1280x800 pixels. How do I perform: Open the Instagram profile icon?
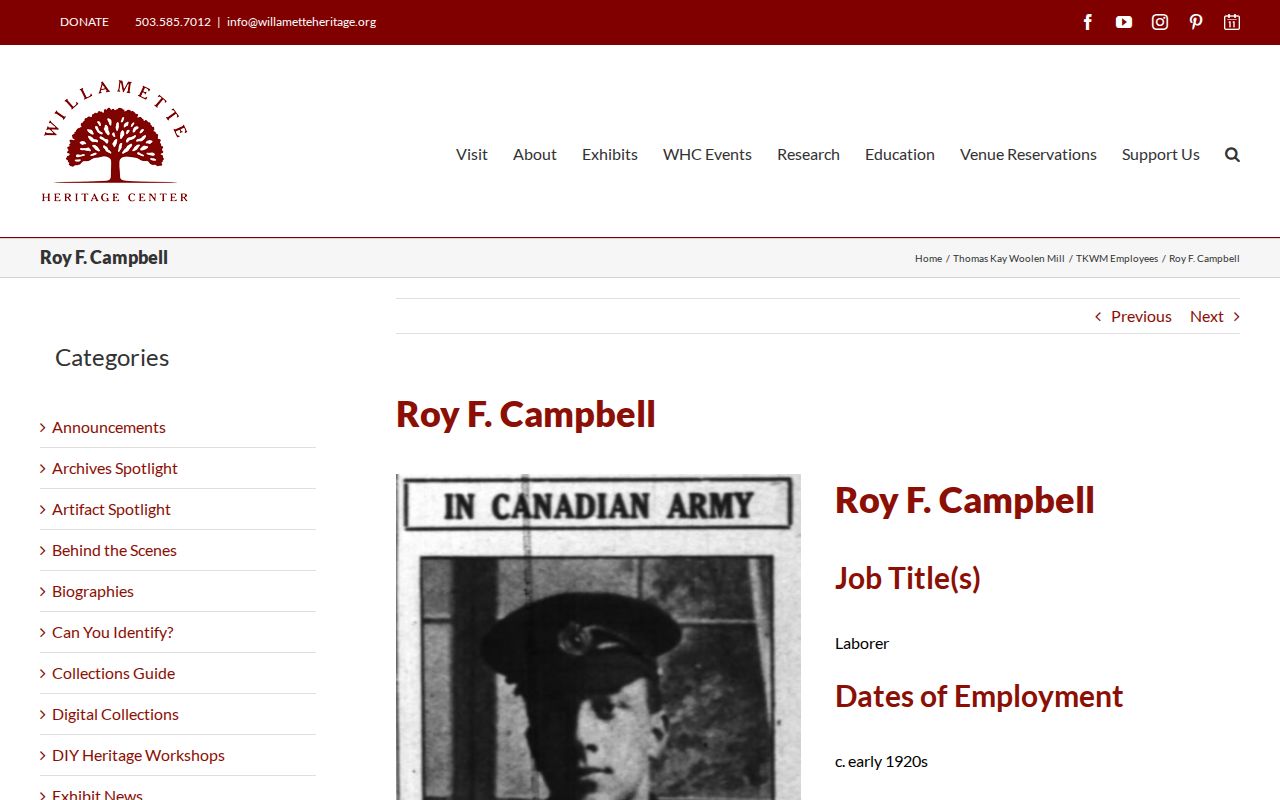click(1160, 22)
